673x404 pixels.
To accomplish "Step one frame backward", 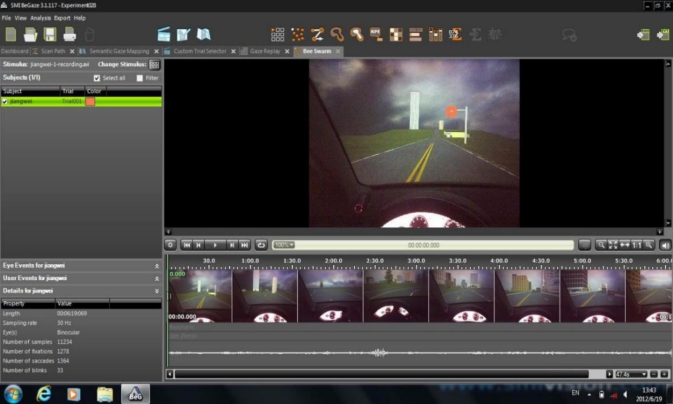I will [198, 245].
